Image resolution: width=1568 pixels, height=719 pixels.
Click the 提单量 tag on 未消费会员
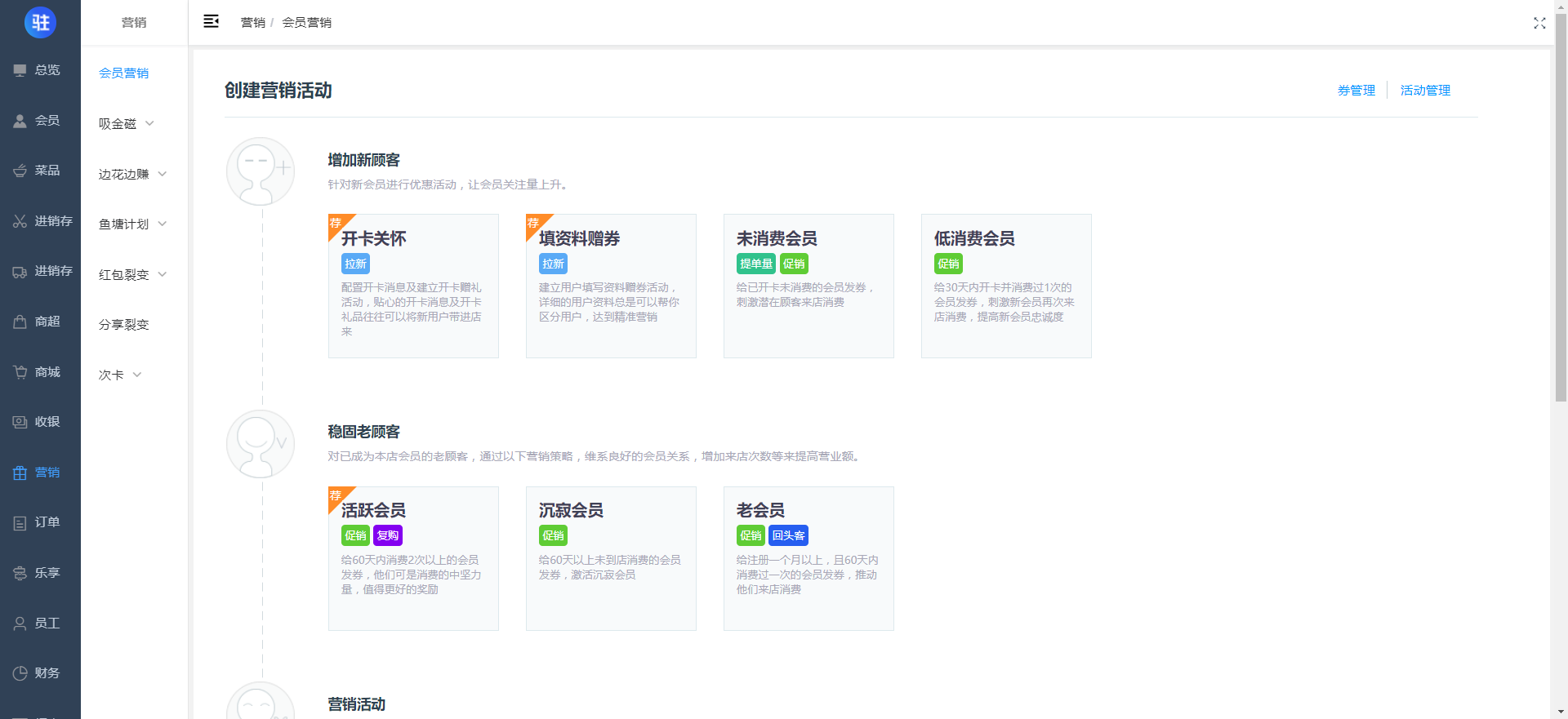[x=756, y=264]
